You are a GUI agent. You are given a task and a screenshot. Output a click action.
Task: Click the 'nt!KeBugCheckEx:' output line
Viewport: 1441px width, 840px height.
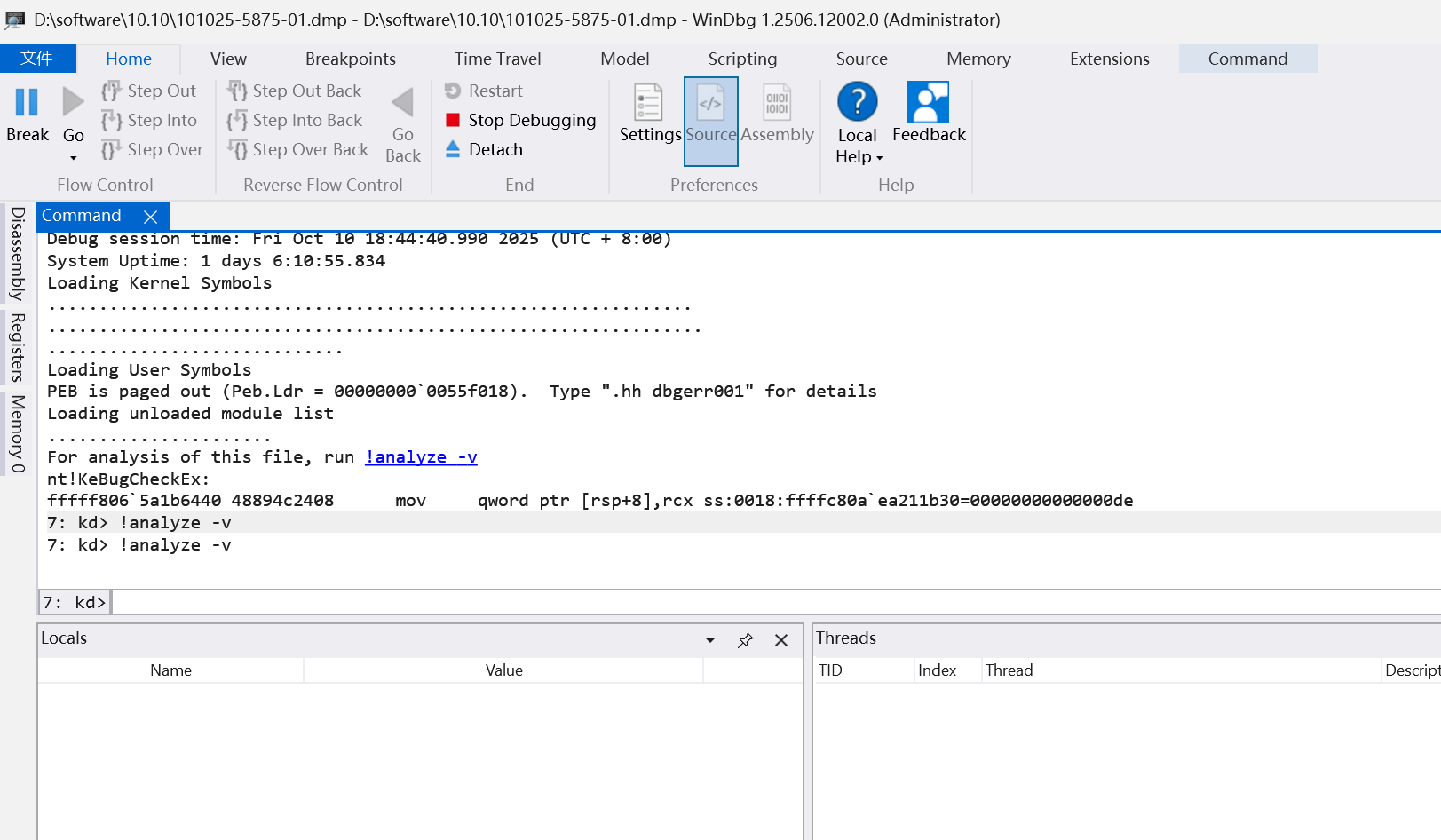coord(129,479)
